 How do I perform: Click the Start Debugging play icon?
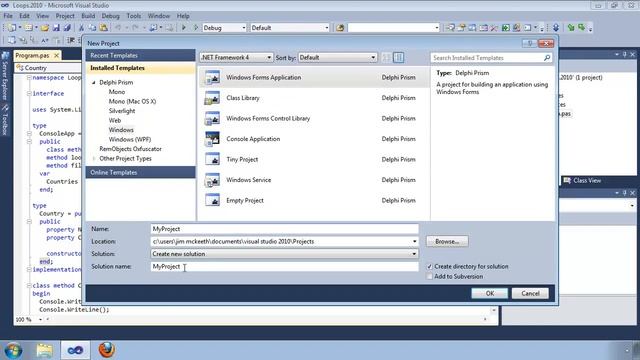184,28
